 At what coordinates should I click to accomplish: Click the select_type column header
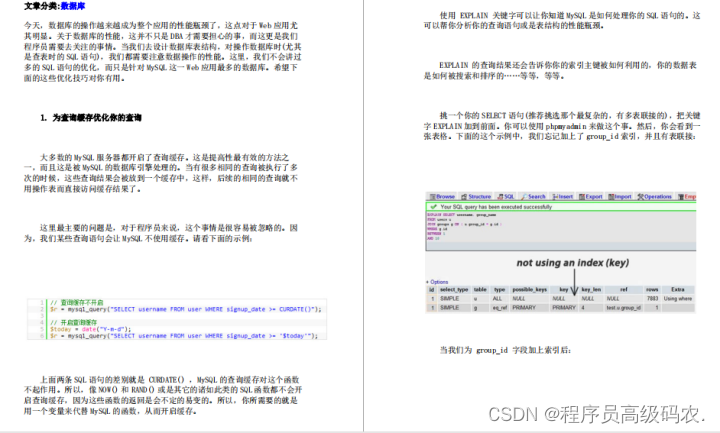(454, 290)
